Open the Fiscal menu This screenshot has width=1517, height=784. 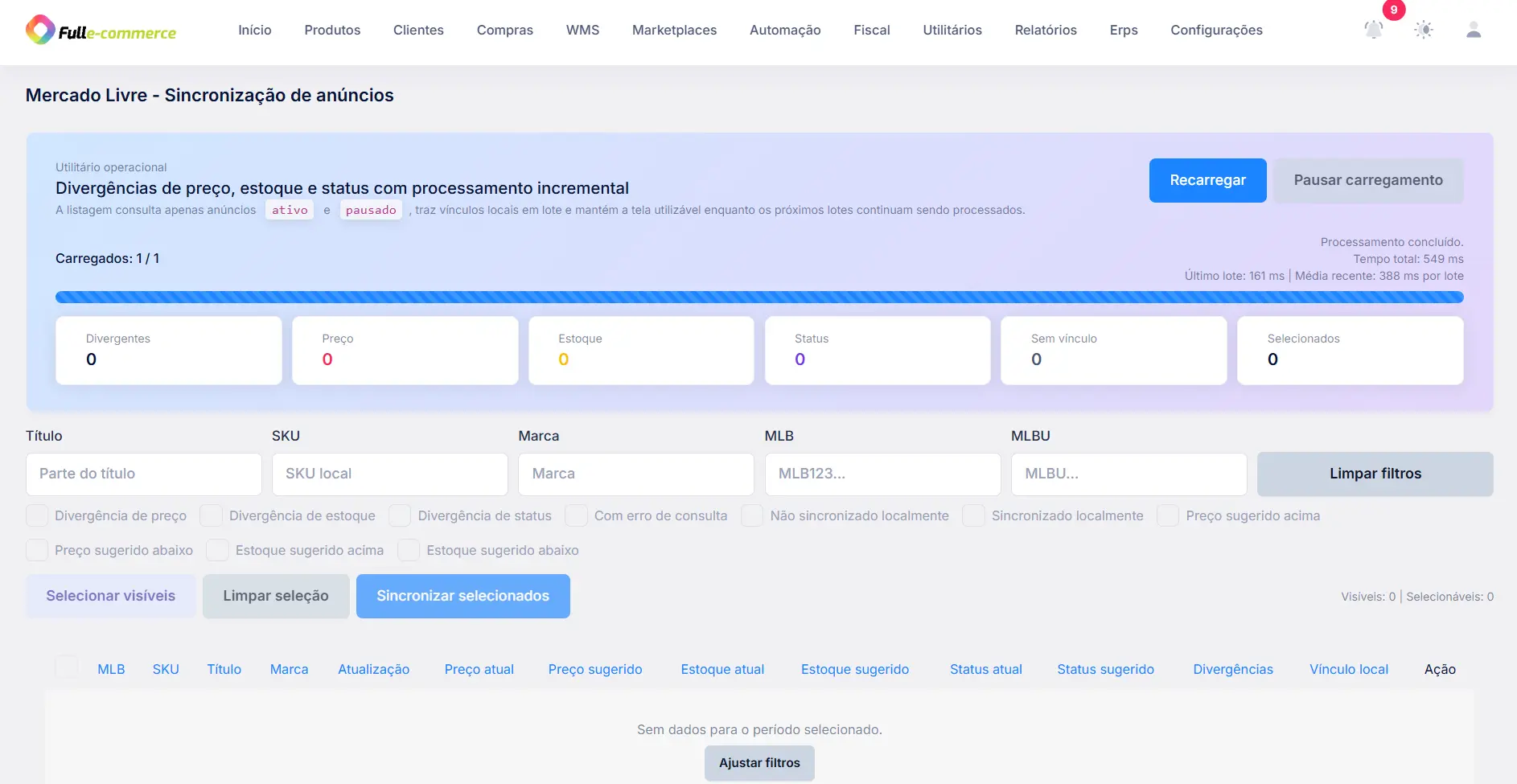(x=872, y=31)
